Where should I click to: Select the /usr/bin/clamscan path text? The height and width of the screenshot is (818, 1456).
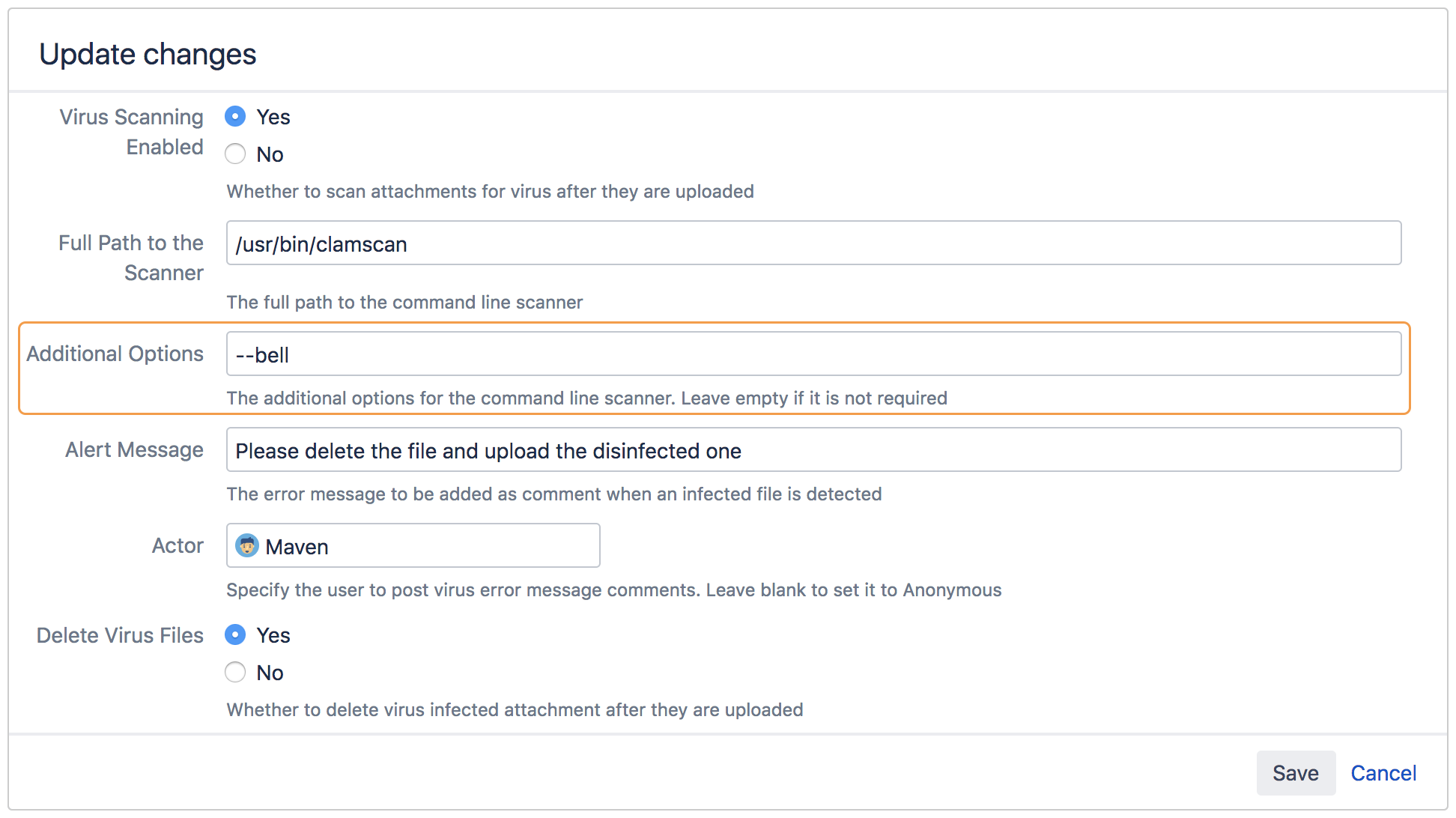click(321, 243)
